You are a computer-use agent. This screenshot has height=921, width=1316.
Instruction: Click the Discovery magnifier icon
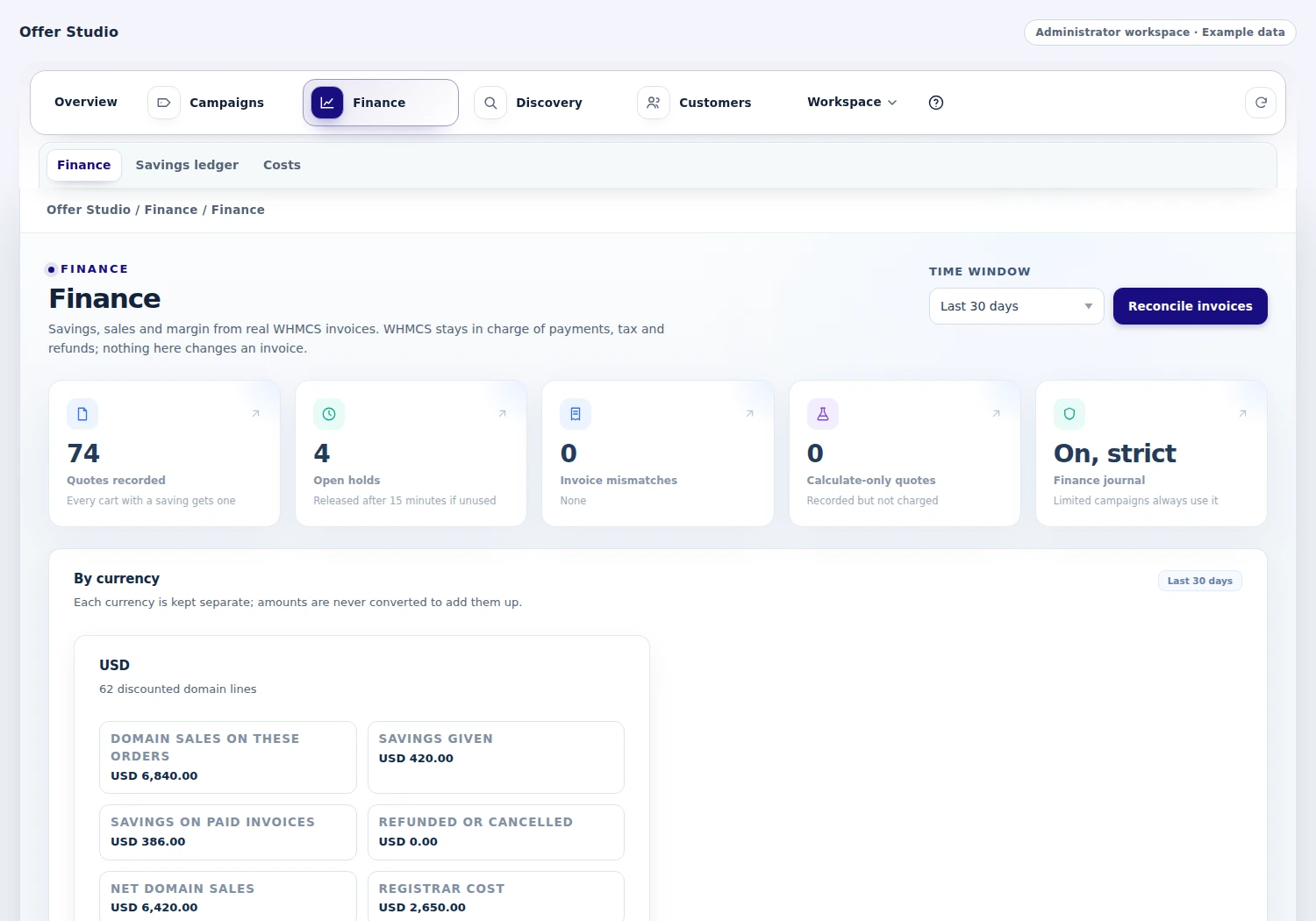coord(490,103)
